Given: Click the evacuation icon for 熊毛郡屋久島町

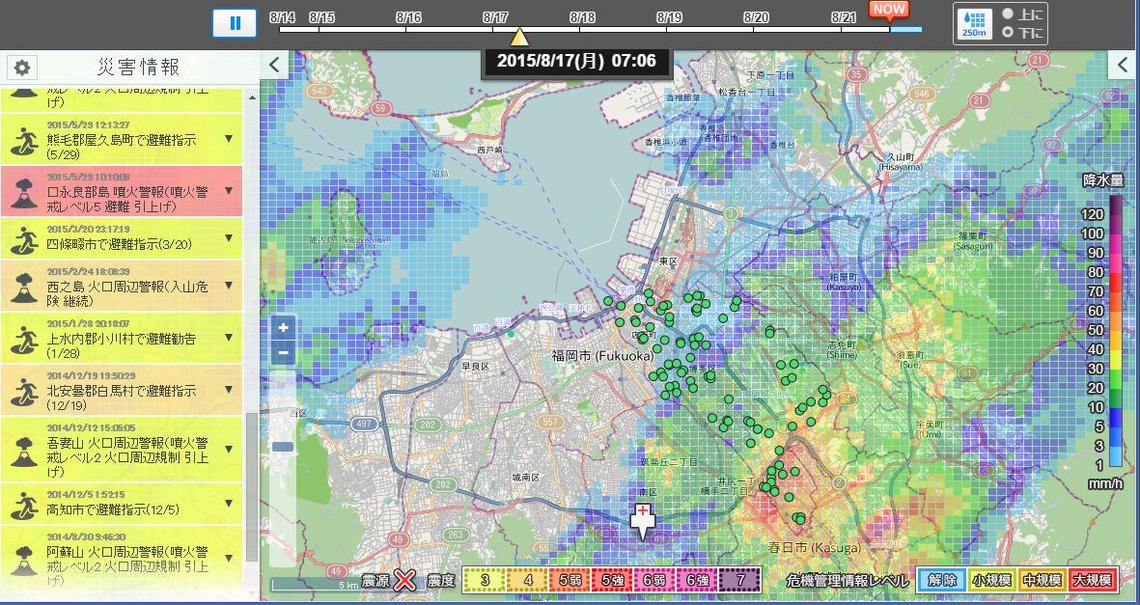Looking at the screenshot, I should (22, 140).
